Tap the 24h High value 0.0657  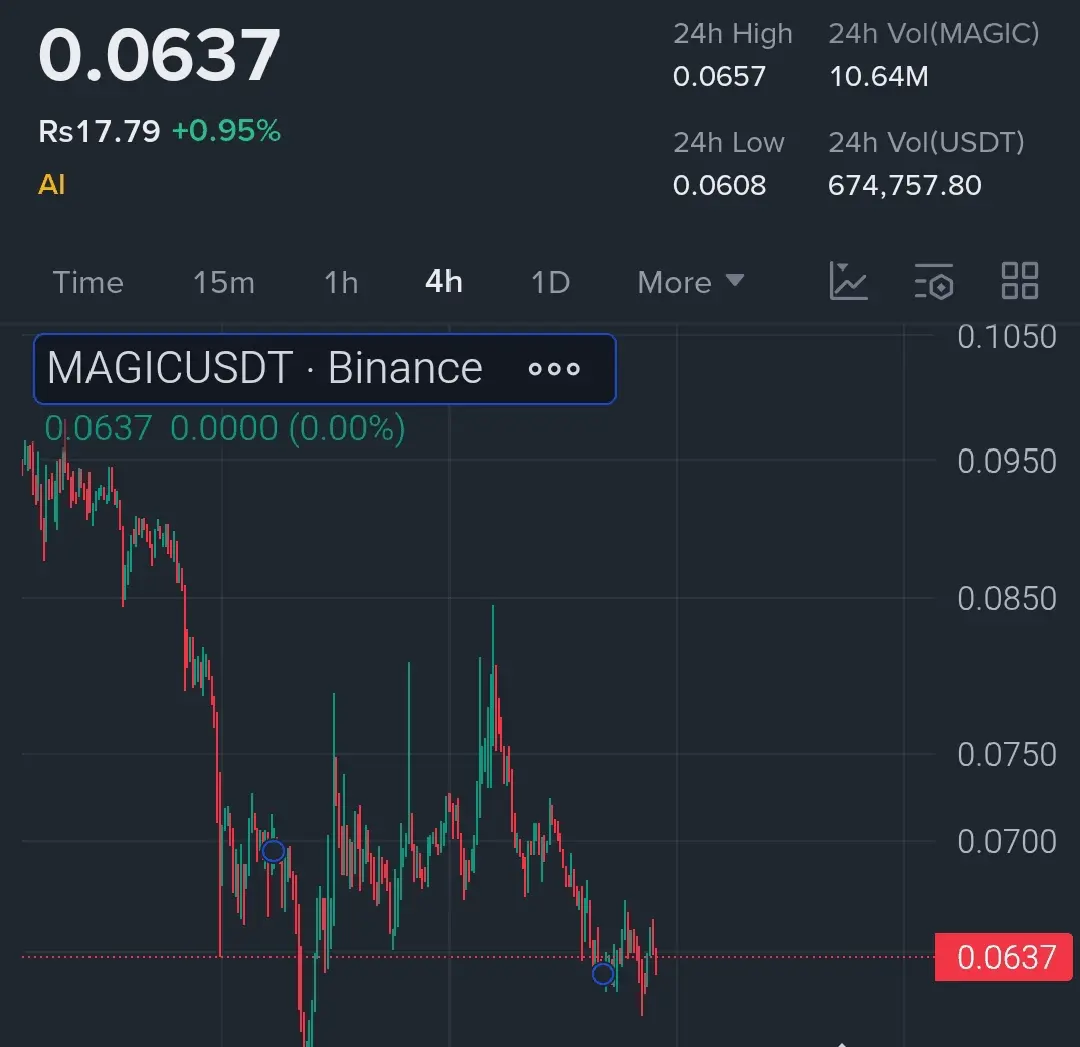pos(719,76)
